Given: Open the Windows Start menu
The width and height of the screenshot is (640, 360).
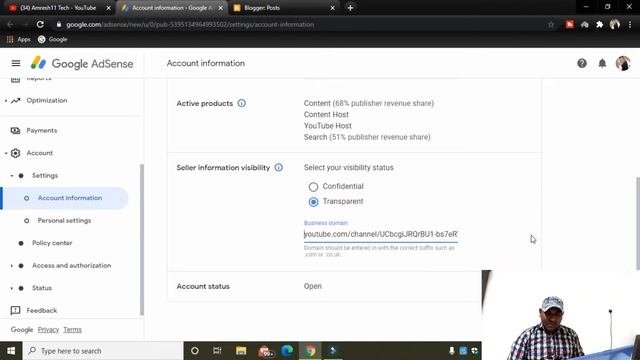Looking at the screenshot, I should click(x=11, y=351).
